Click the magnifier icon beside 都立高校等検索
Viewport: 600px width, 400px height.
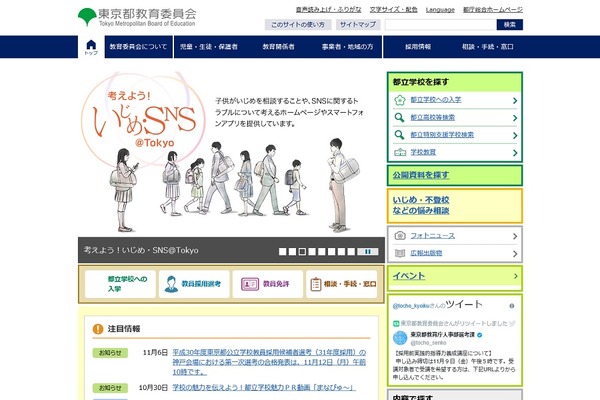[x=399, y=118]
